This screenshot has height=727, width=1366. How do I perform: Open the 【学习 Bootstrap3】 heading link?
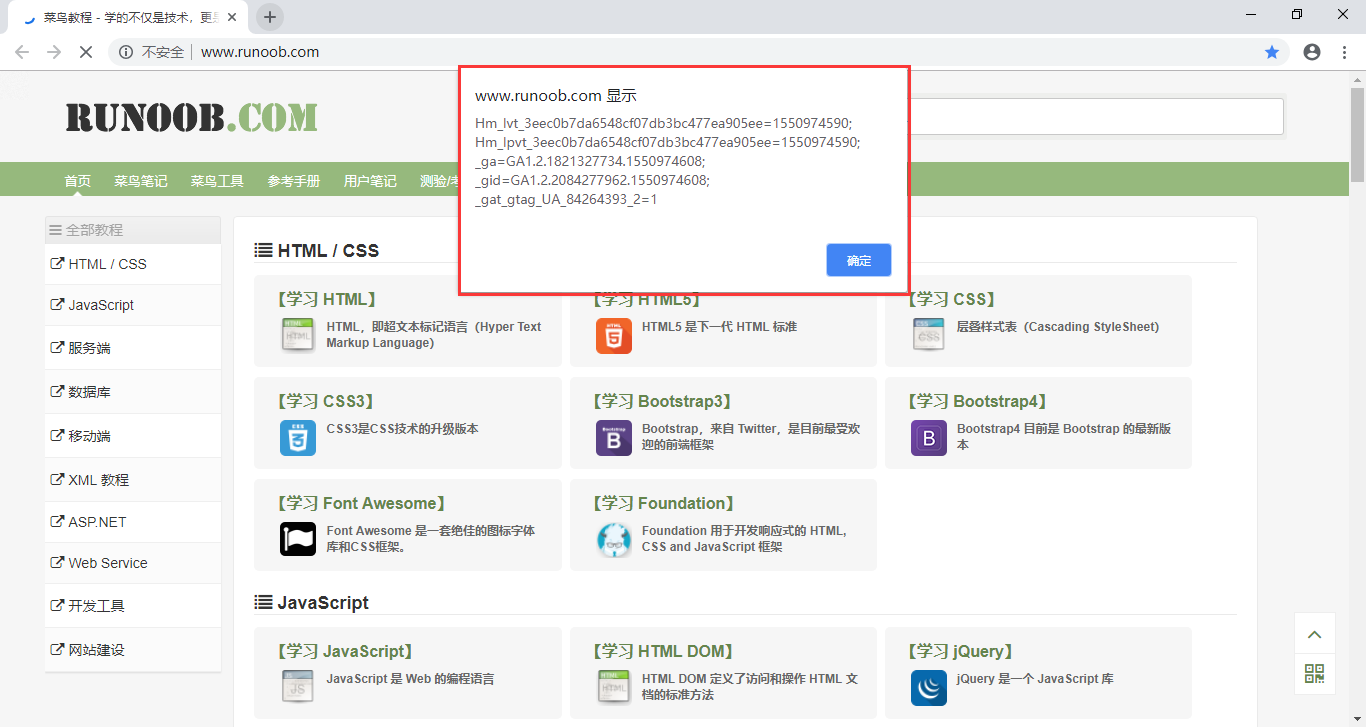661,401
